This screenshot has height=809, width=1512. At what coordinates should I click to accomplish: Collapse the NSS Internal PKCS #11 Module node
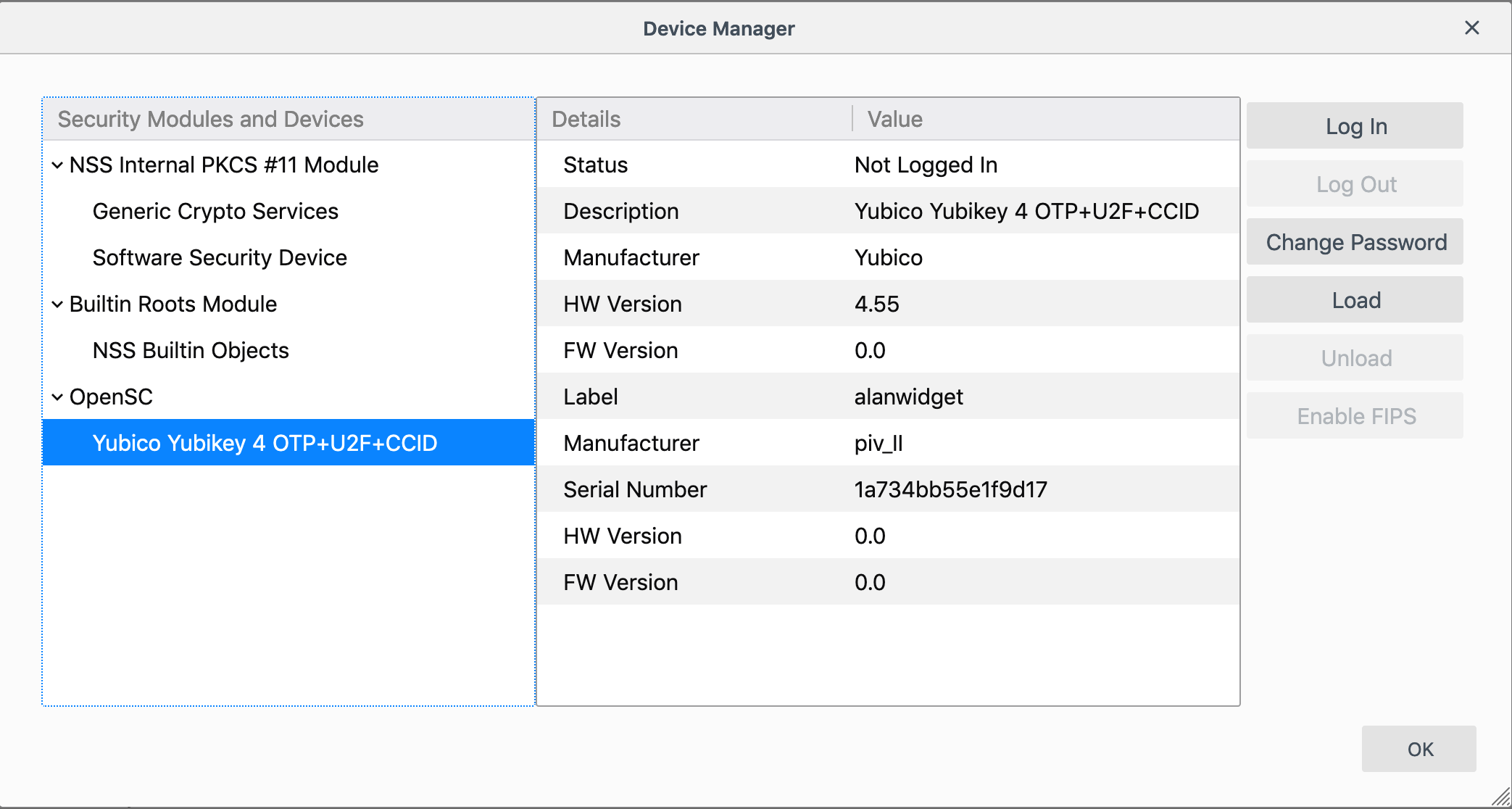[x=57, y=165]
